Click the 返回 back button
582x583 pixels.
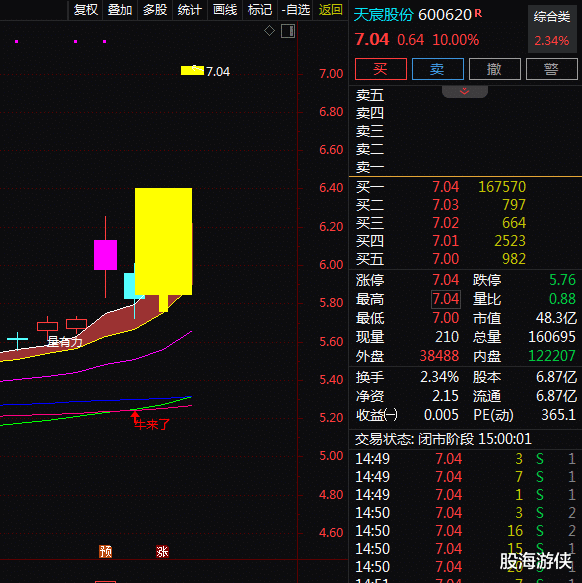click(x=331, y=10)
